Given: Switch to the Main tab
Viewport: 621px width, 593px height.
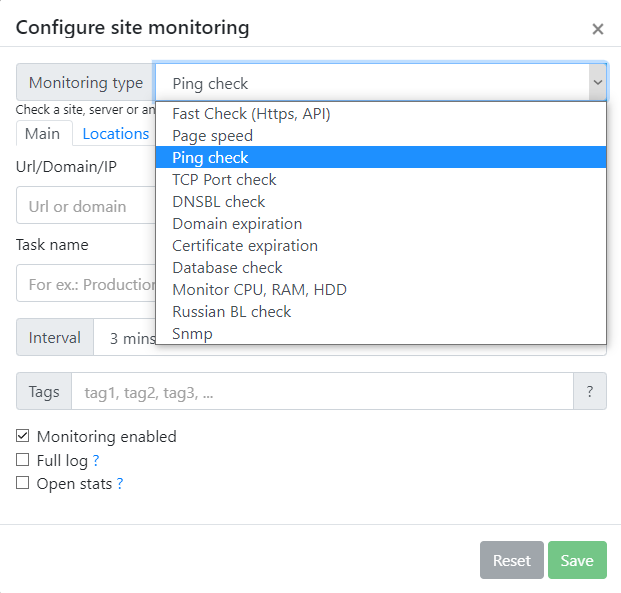Looking at the screenshot, I should coord(42,134).
